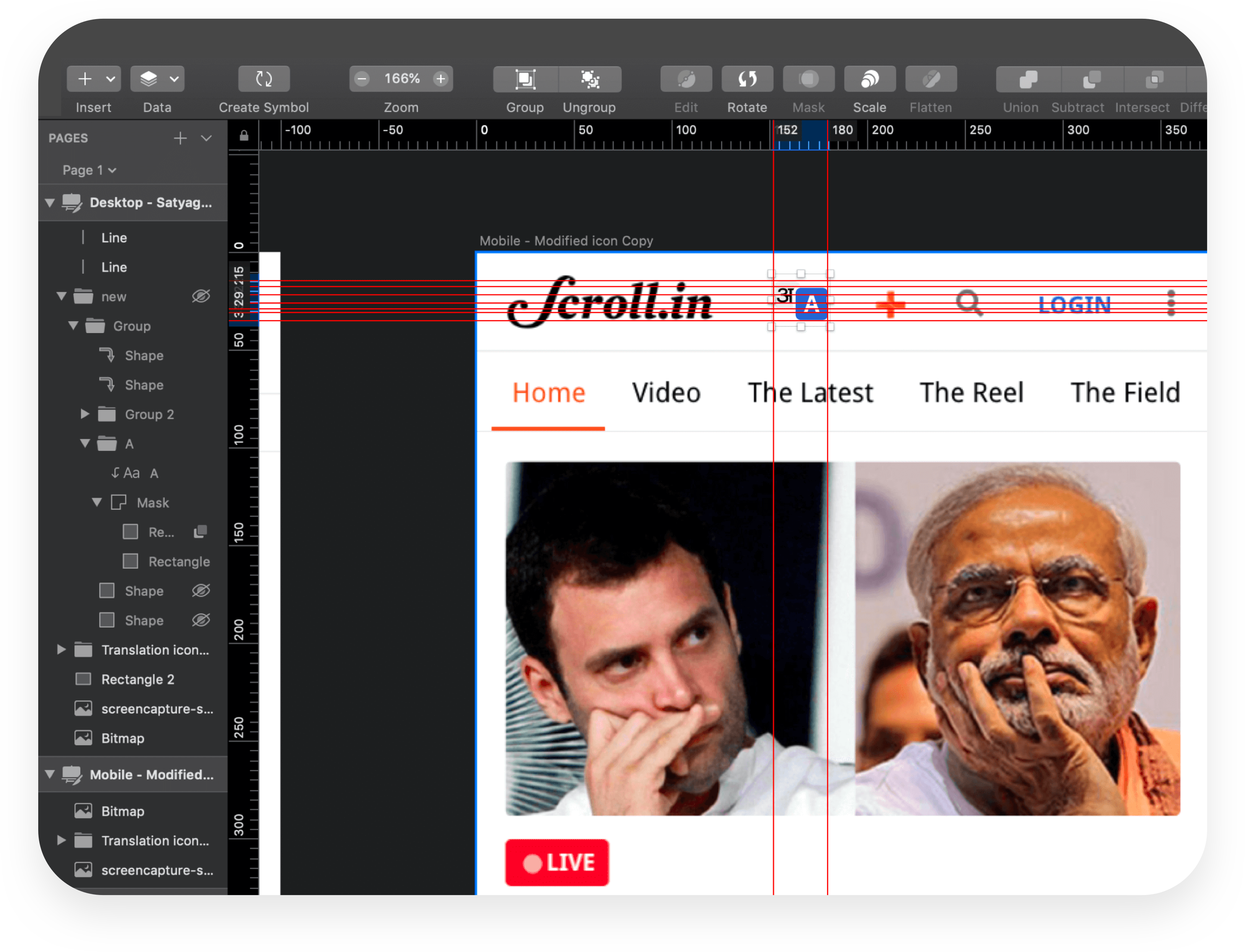Collapse the Desktop - Satyag artboard
This screenshot has width=1245, height=952.
tap(50, 202)
